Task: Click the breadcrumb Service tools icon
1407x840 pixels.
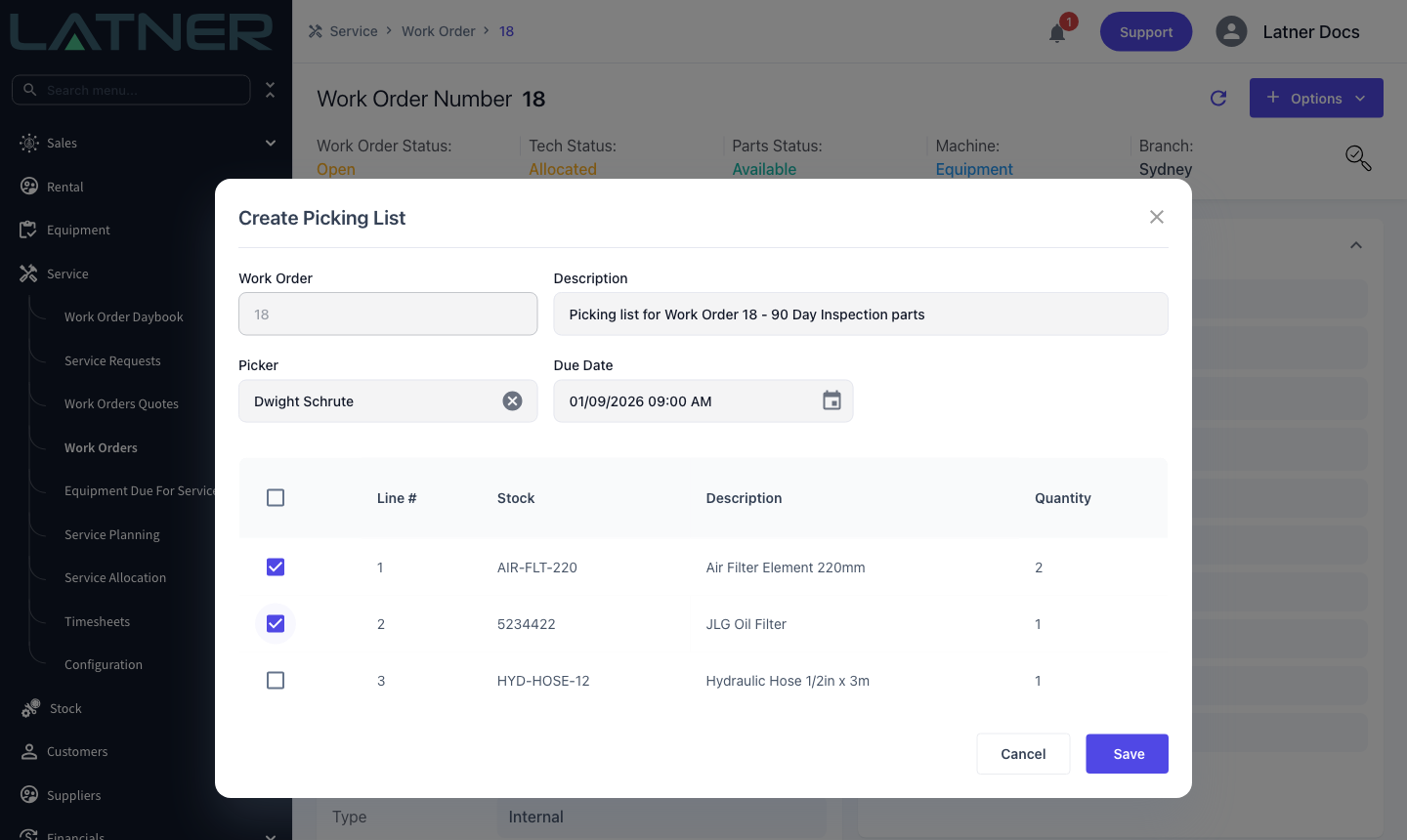Action: 316,31
